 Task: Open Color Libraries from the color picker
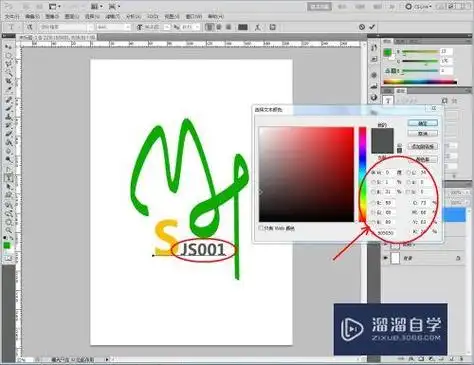pos(423,160)
